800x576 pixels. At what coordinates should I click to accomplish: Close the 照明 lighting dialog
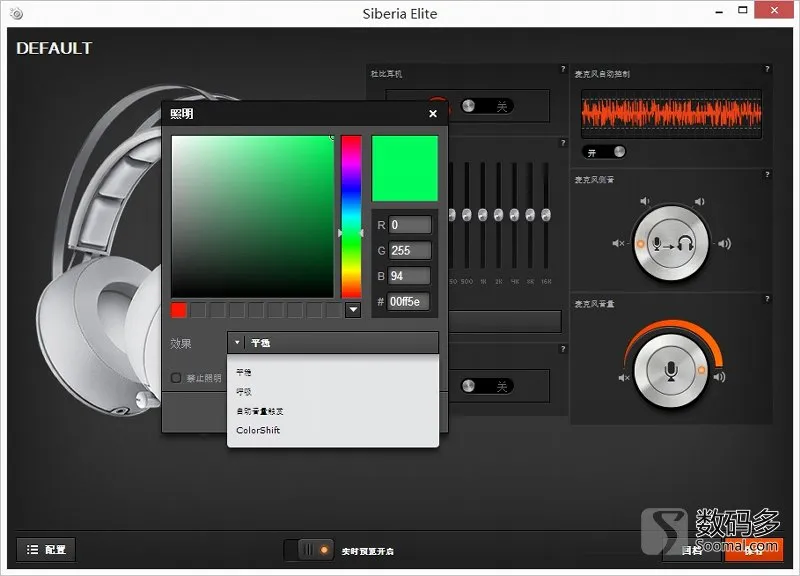pyautogui.click(x=433, y=114)
